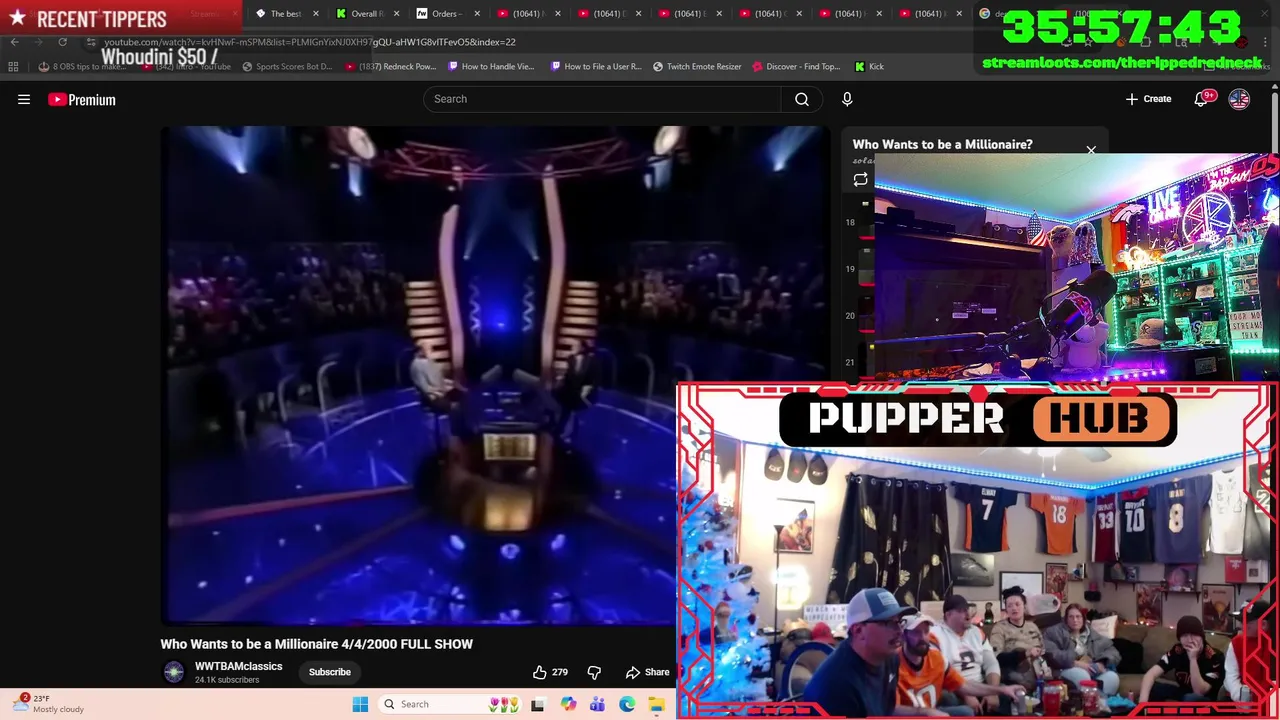Viewport: 1280px width, 720px height.
Task: Open the weather widget showing 23°F
Action: [x=48, y=704]
